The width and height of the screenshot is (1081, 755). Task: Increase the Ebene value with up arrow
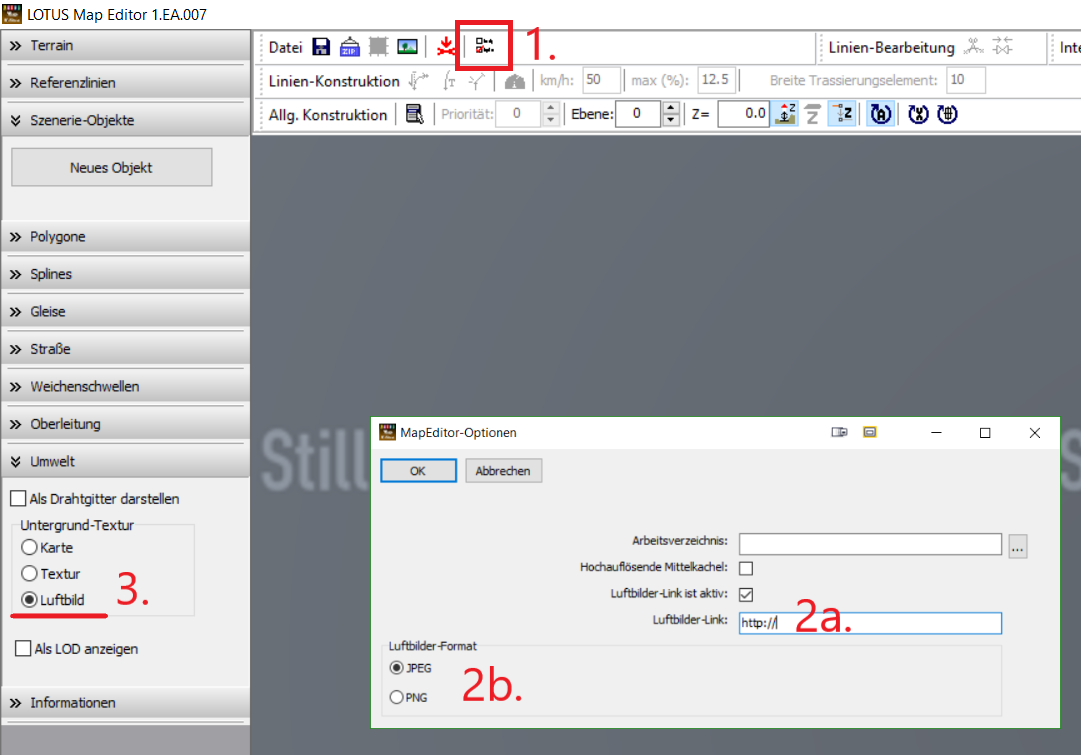(x=671, y=108)
